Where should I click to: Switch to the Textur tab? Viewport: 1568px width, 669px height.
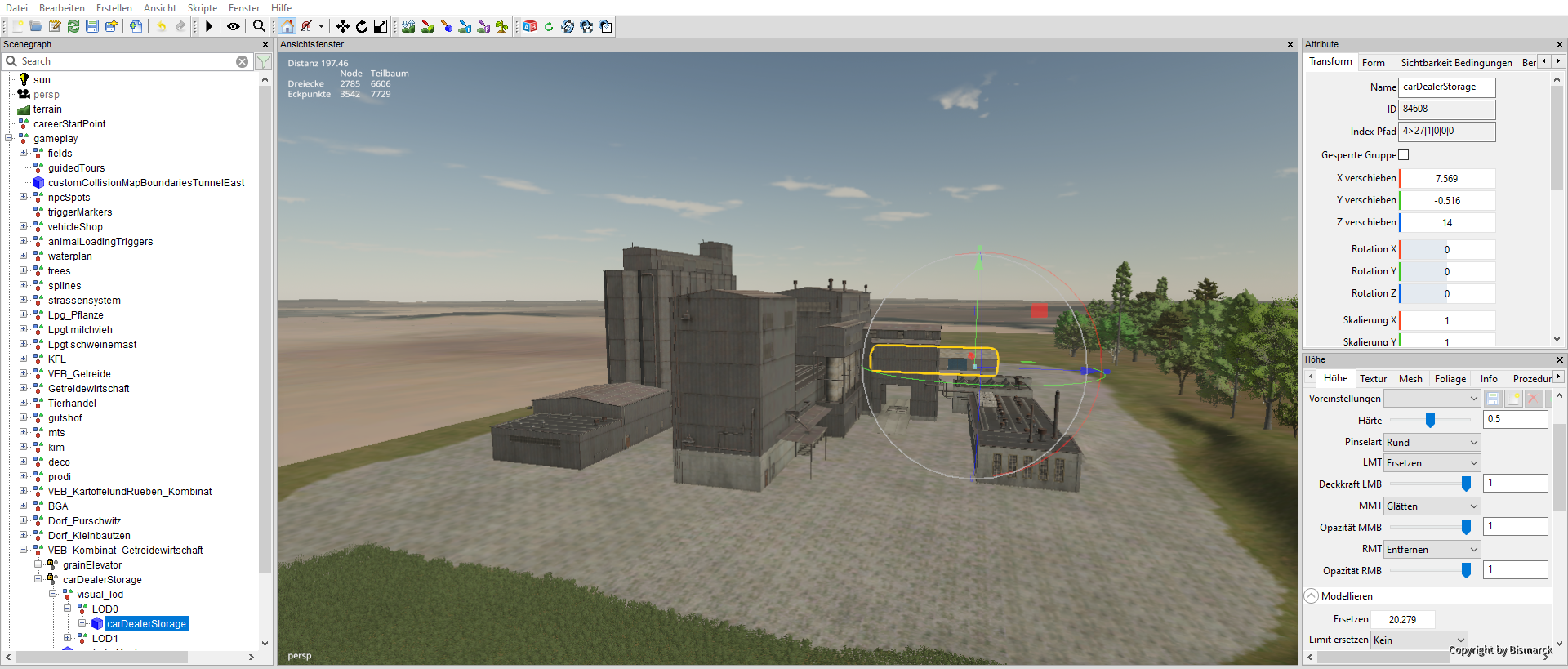(x=1373, y=378)
